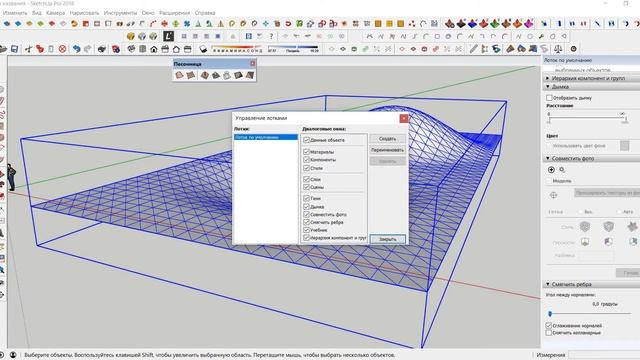Click the question-mark help icon in the toolbar

tap(271, 36)
